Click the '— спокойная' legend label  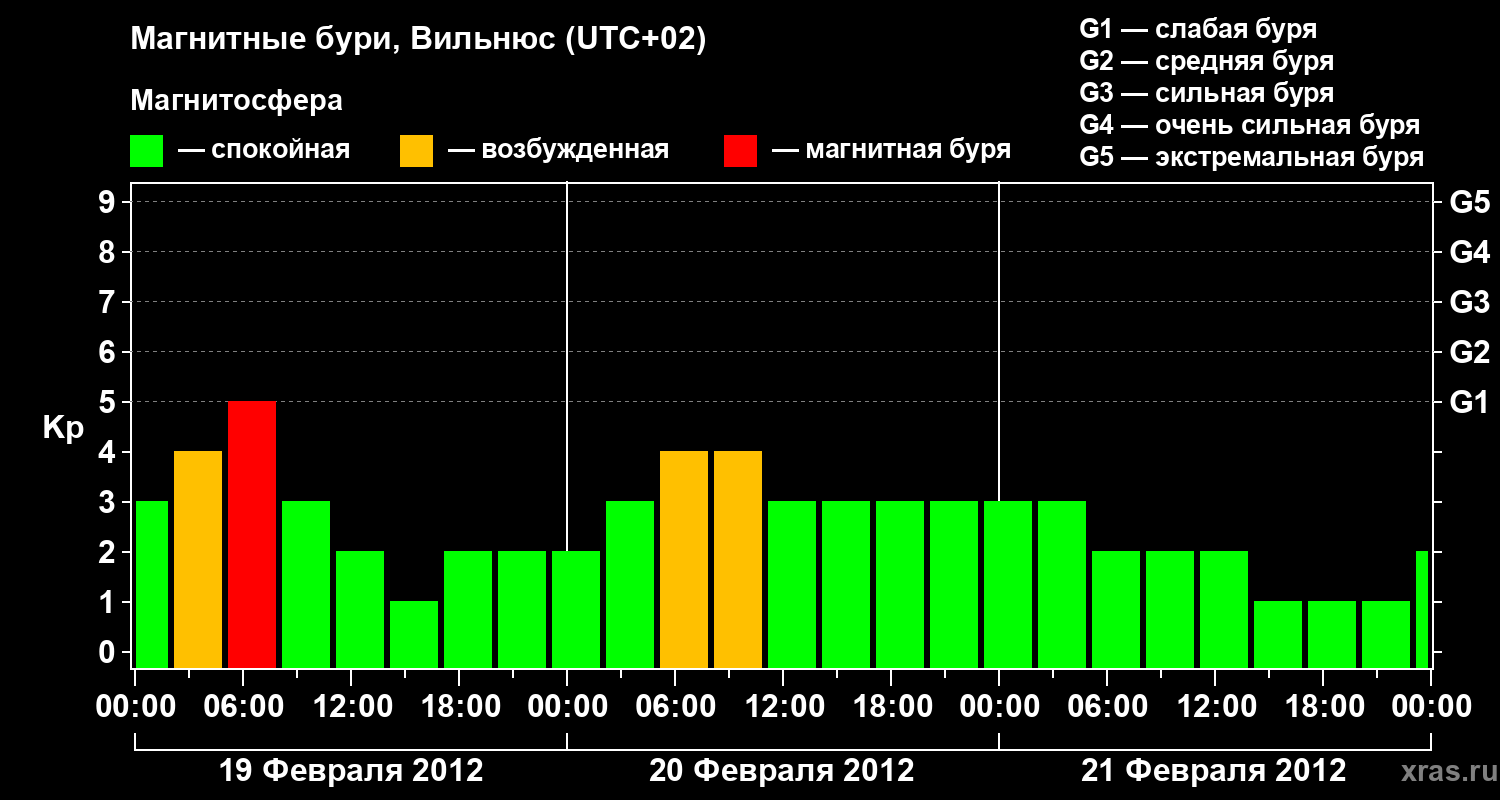(264, 151)
